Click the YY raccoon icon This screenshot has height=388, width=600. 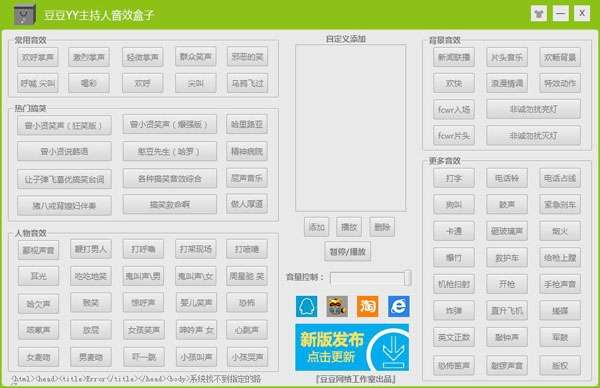337,306
